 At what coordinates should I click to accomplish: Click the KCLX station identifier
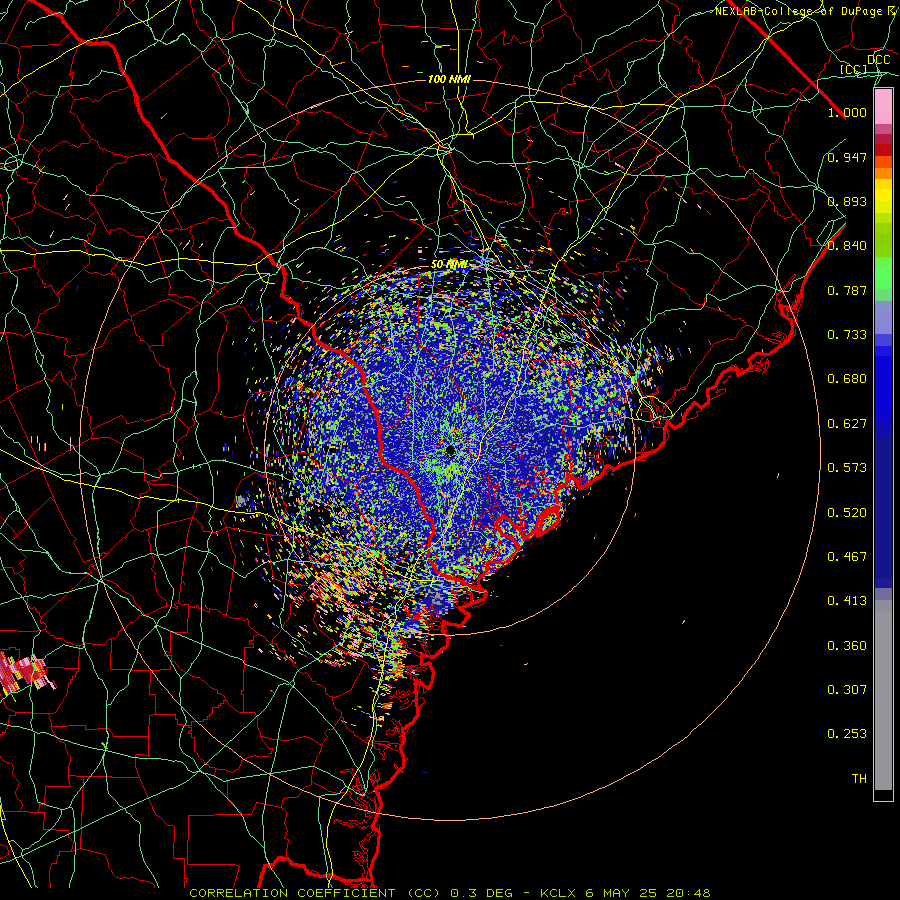pyautogui.click(x=557, y=893)
